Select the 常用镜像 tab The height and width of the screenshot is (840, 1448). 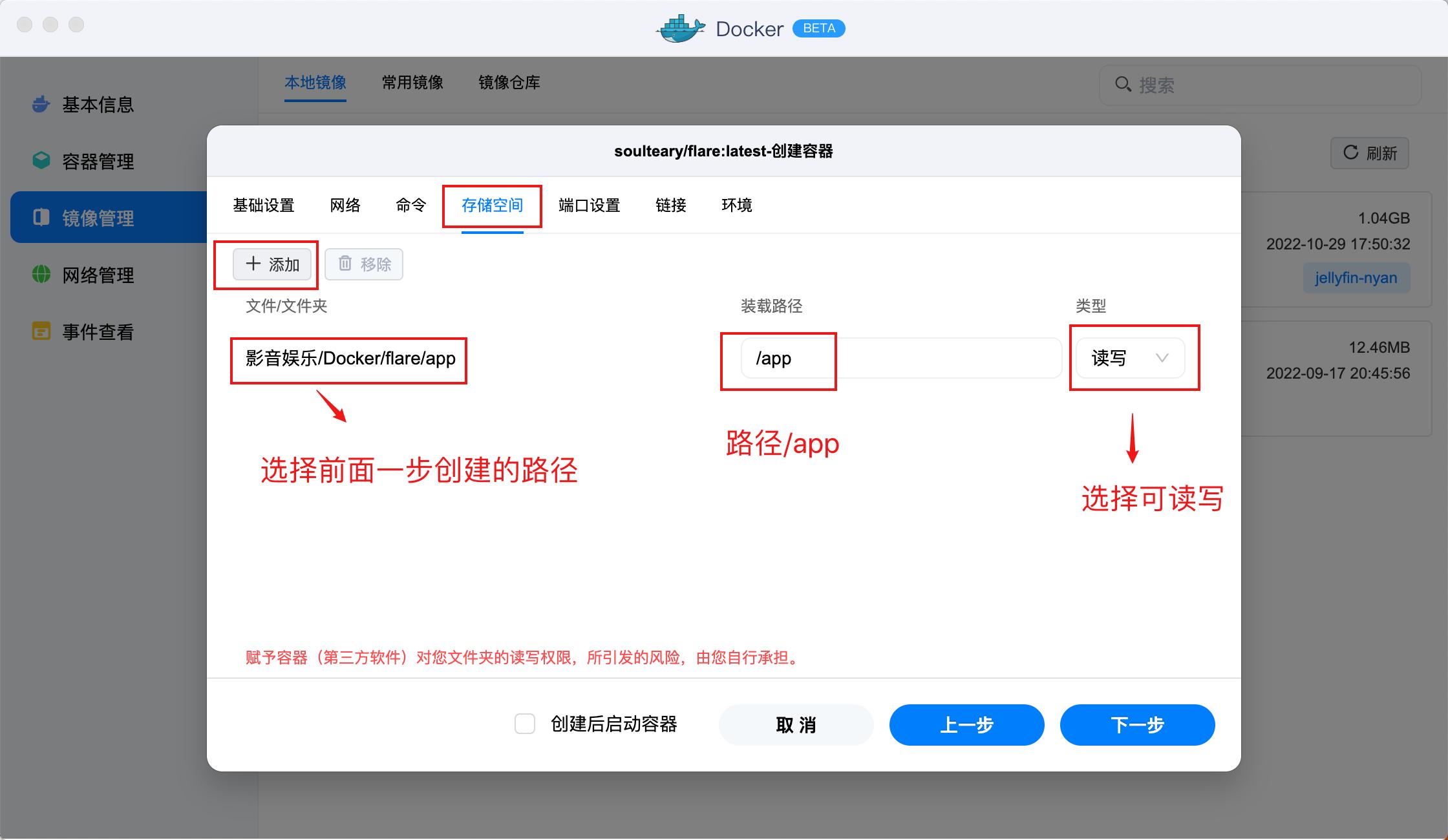(x=412, y=83)
